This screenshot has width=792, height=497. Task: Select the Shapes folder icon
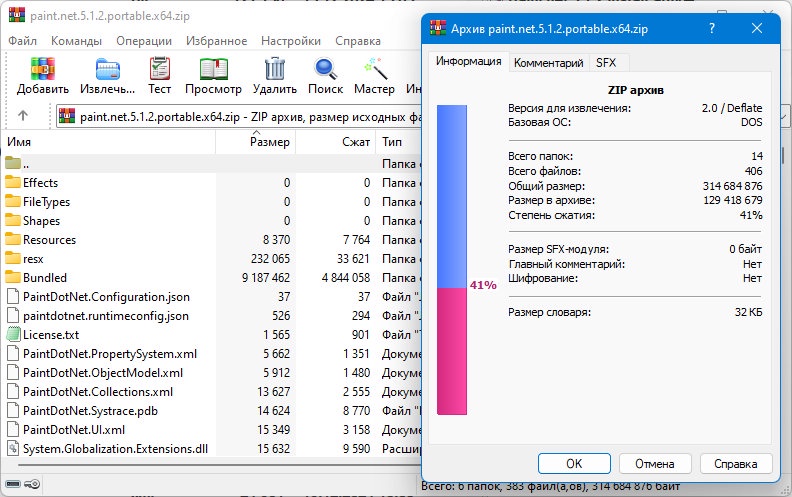pos(13,221)
